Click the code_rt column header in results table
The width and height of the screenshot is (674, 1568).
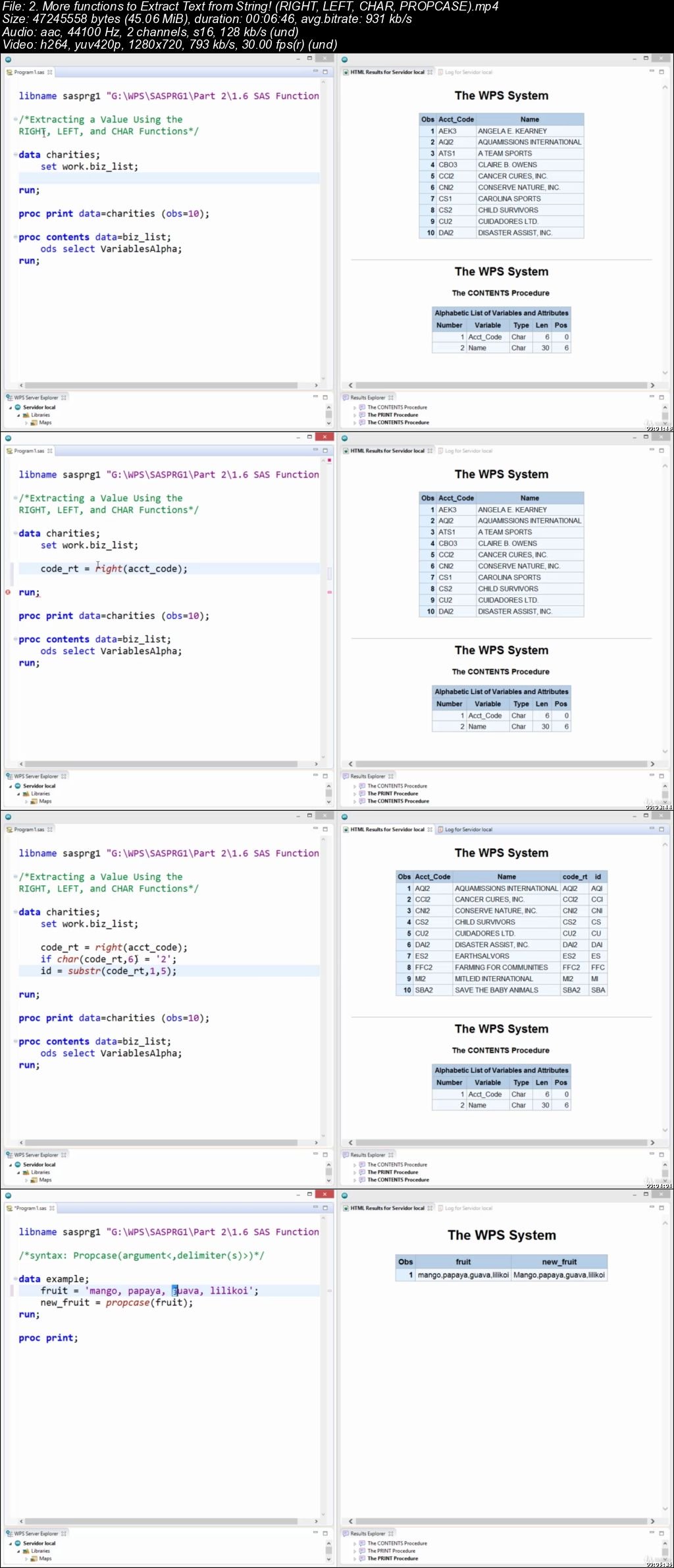point(575,877)
